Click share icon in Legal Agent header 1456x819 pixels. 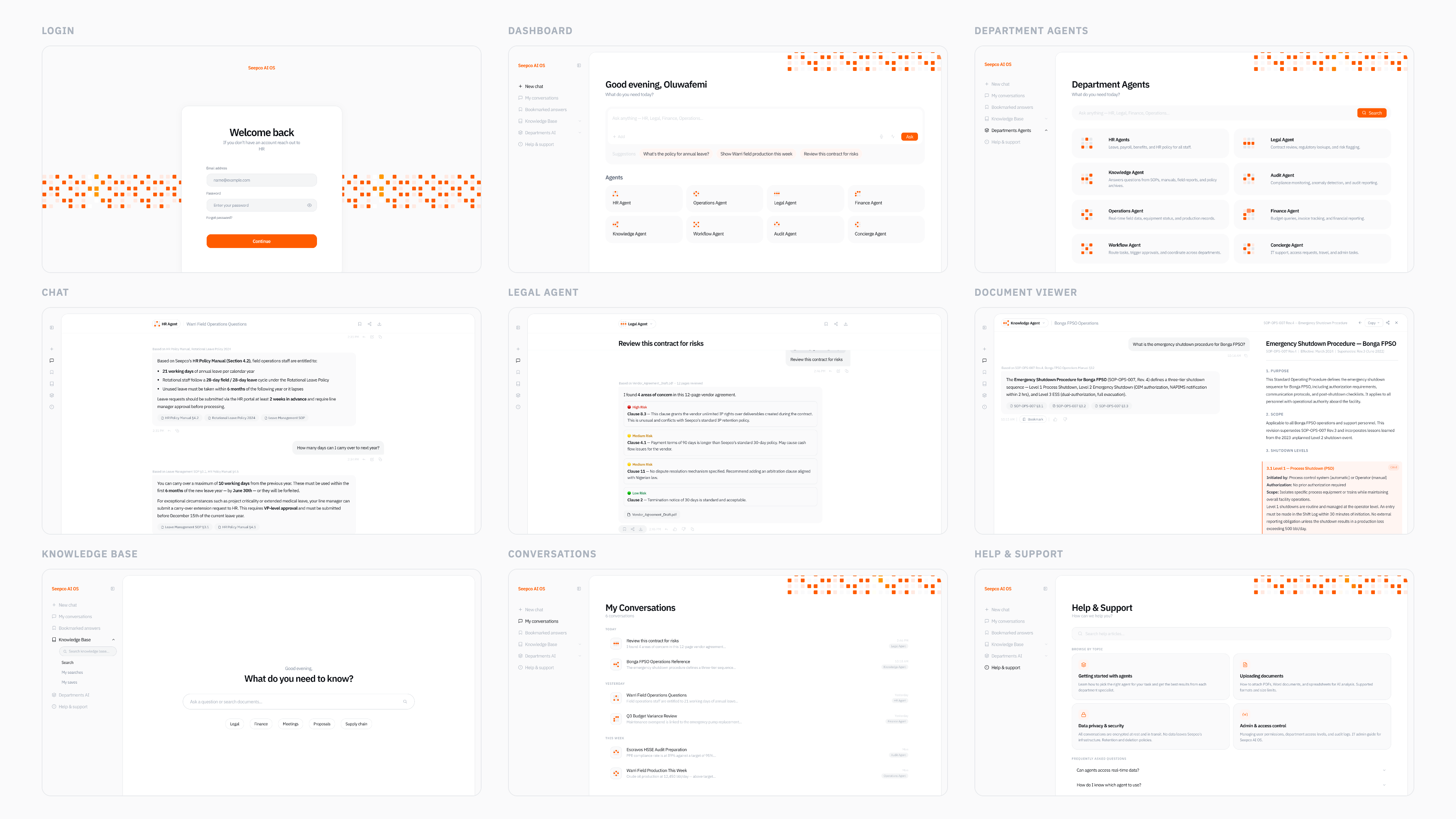tap(836, 324)
